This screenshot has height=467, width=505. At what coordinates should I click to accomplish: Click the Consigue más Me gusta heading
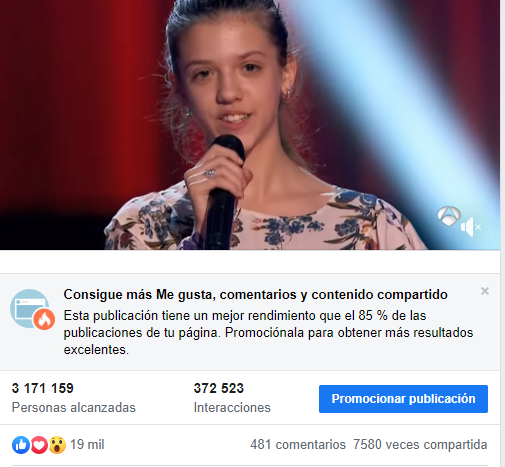255,295
